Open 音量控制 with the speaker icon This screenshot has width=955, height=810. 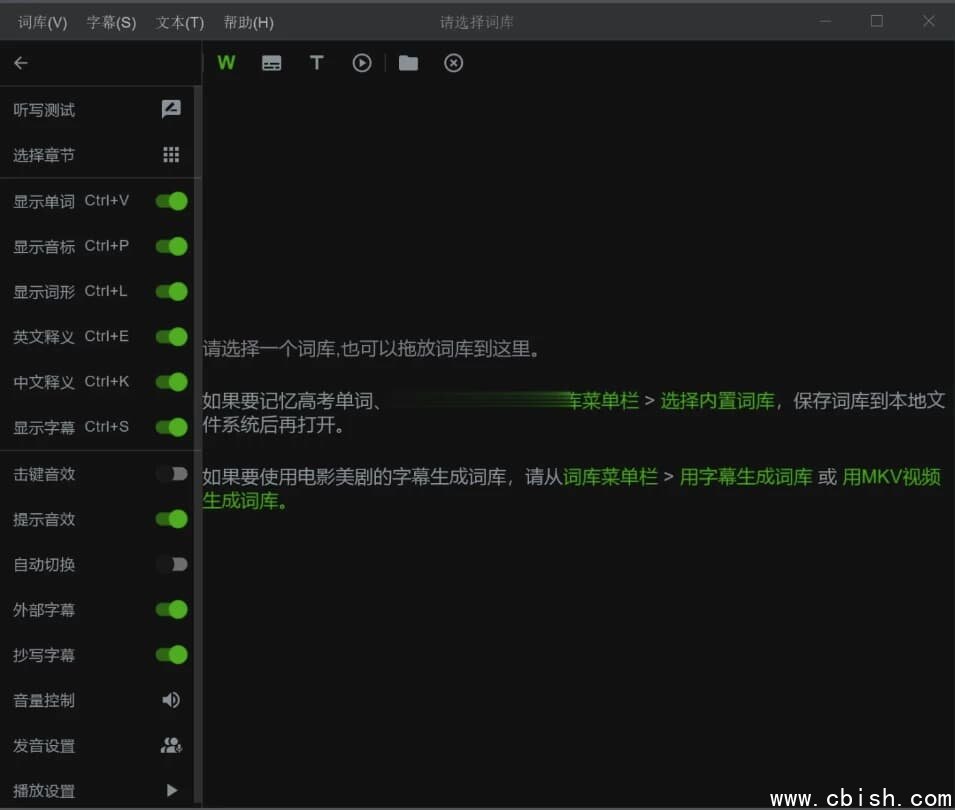170,700
